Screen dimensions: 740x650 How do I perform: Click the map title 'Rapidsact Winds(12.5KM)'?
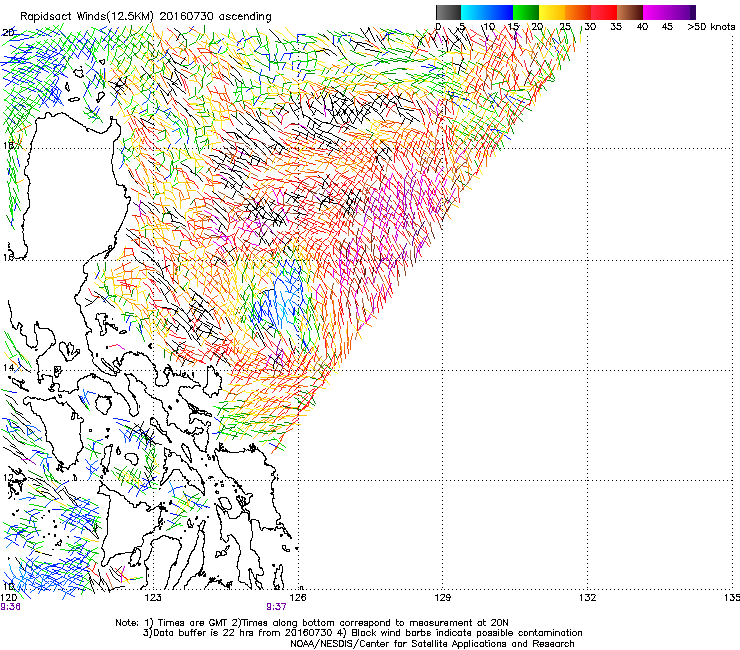87,17
